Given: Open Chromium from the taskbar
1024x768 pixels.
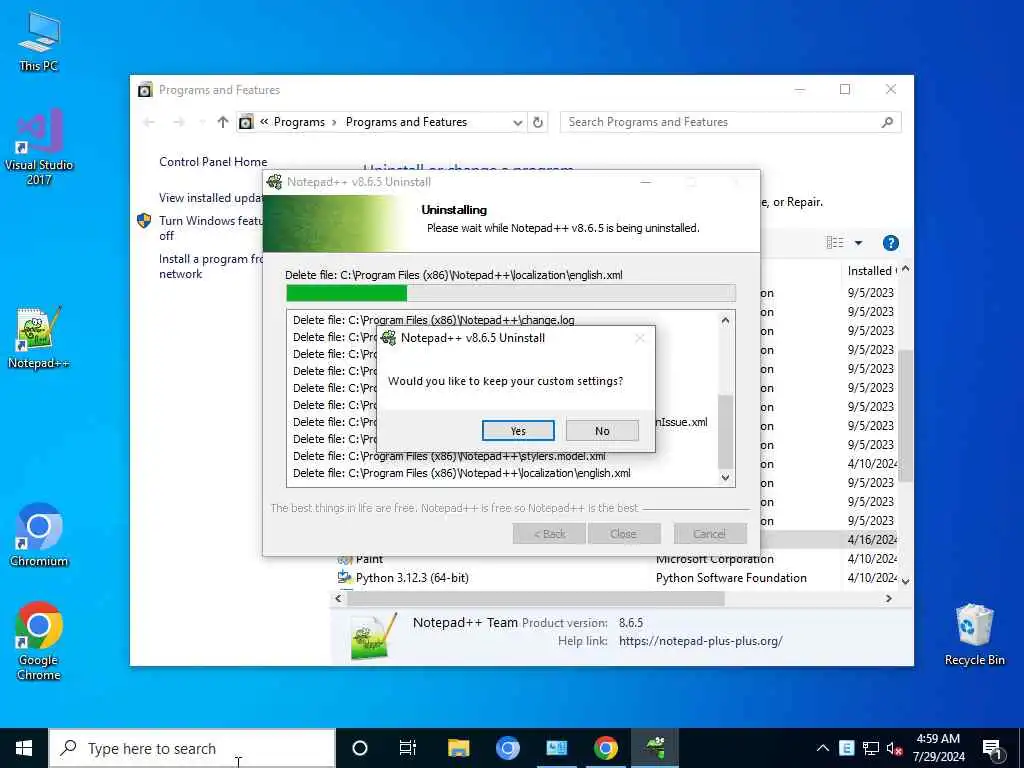Looking at the screenshot, I should [507, 748].
